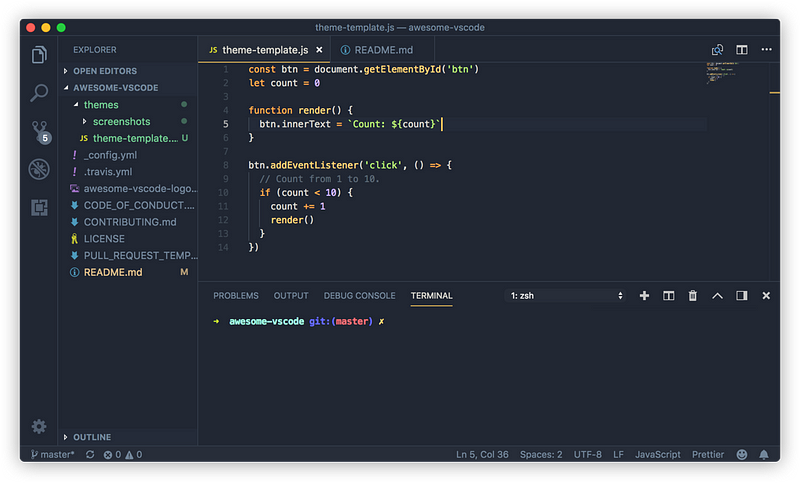Click the Manage gear icon
This screenshot has height=483, width=800.
pos(39,426)
